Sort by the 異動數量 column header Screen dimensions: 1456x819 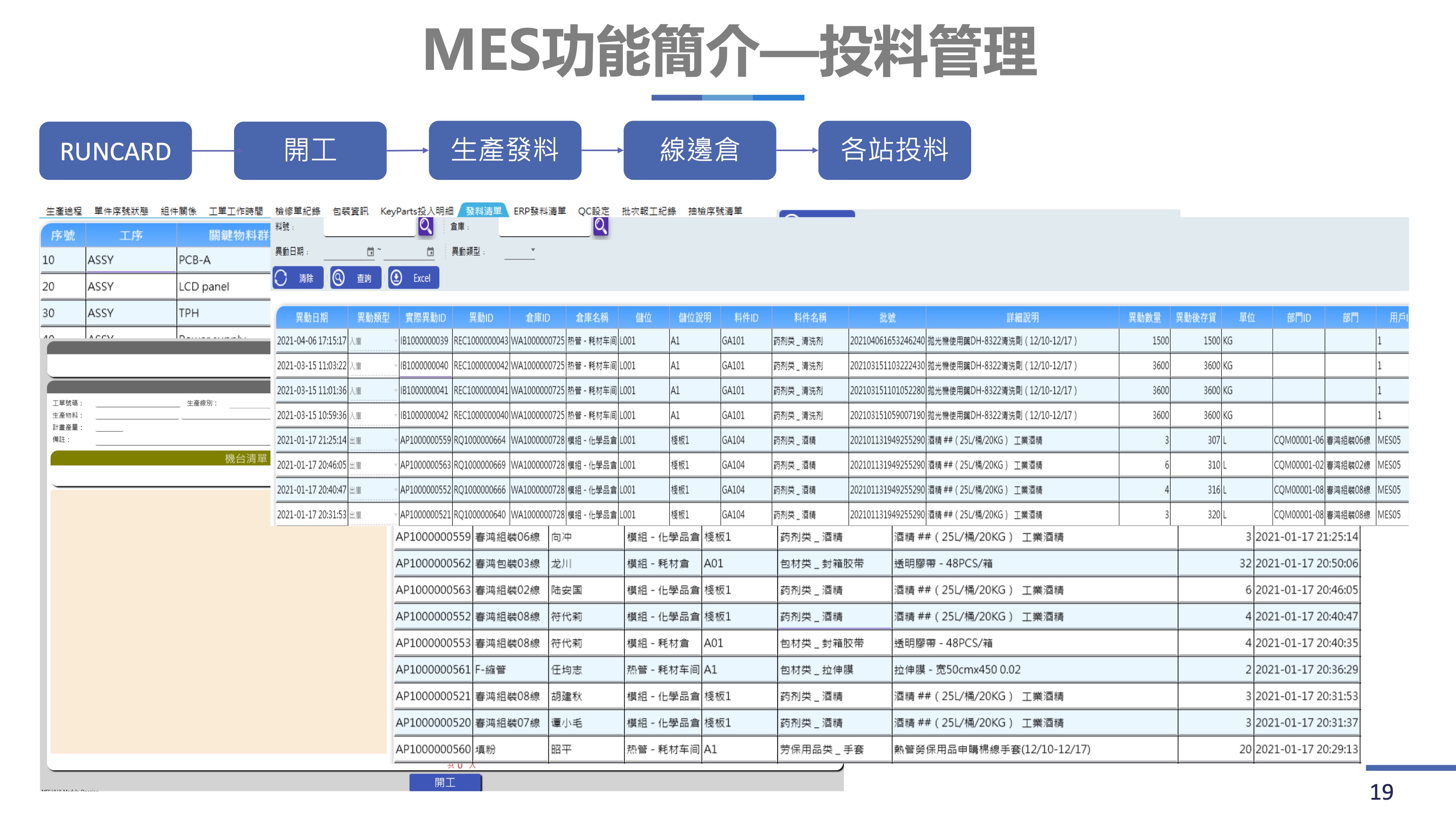1144,317
